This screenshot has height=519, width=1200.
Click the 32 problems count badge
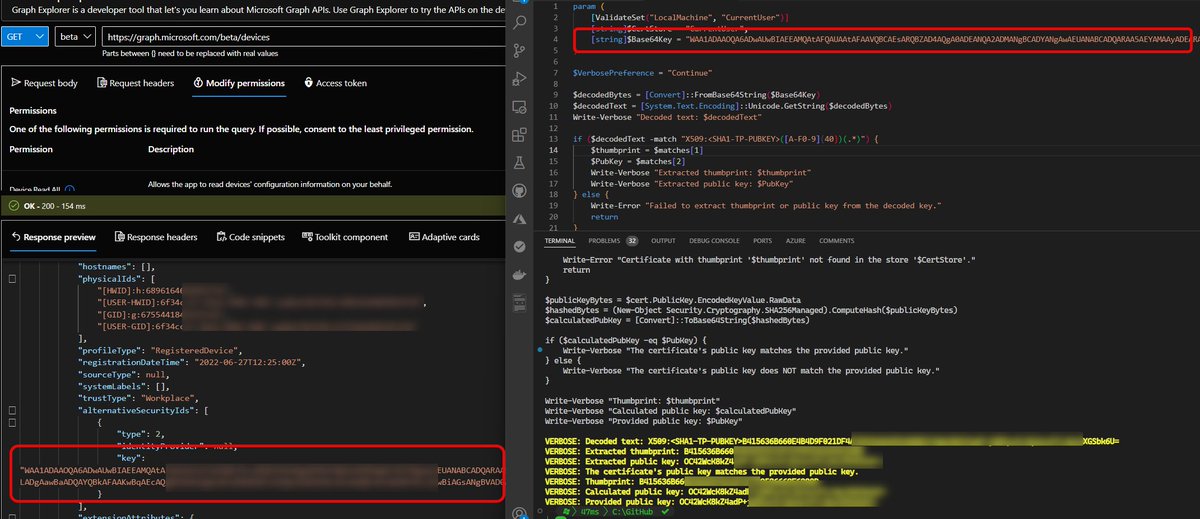632,241
